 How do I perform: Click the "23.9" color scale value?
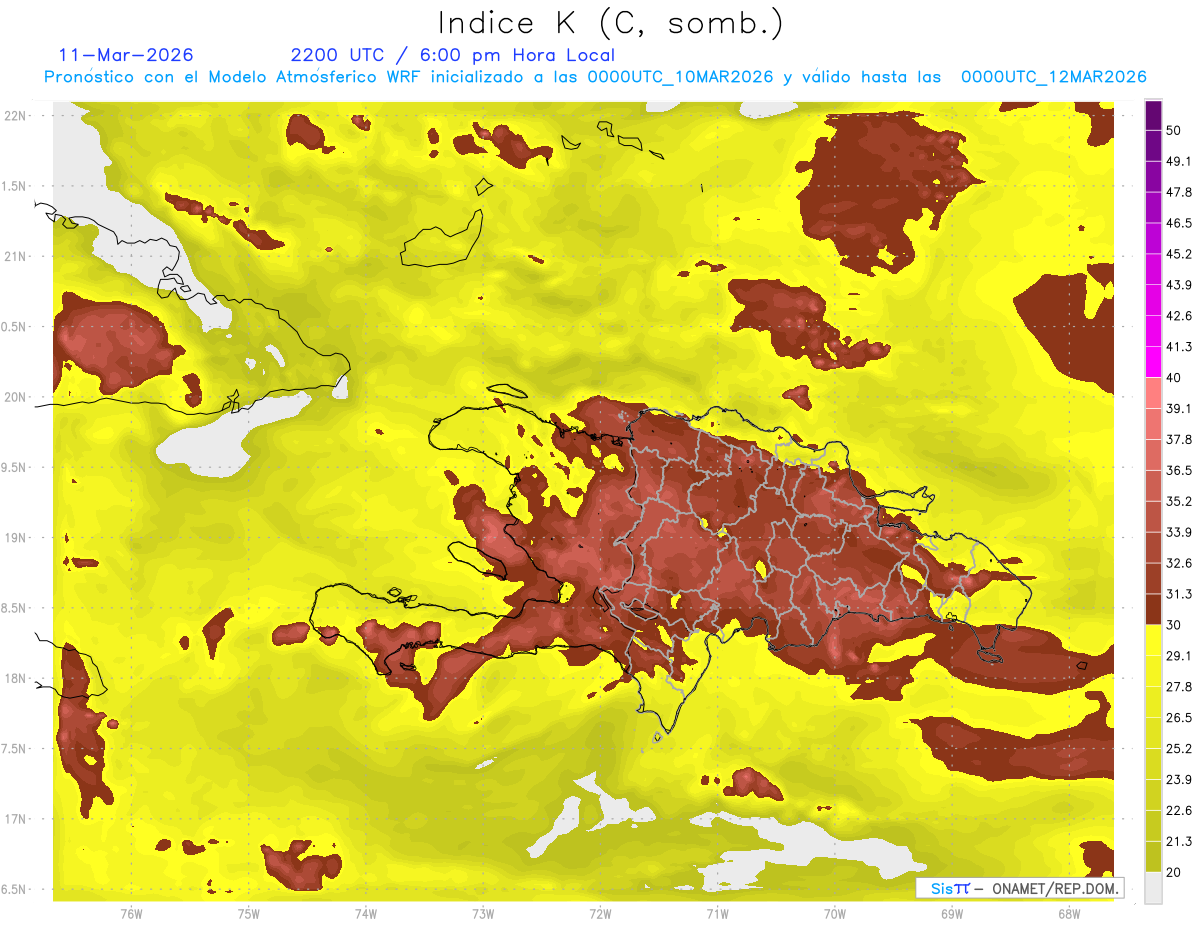pyautogui.click(x=1179, y=780)
